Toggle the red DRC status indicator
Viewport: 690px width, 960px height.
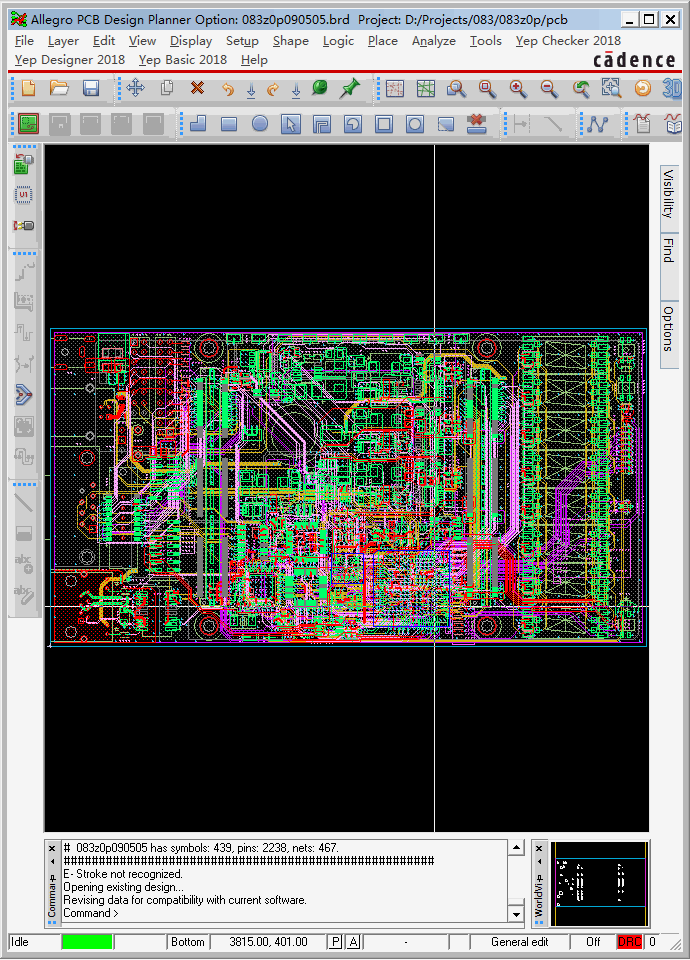(x=630, y=942)
